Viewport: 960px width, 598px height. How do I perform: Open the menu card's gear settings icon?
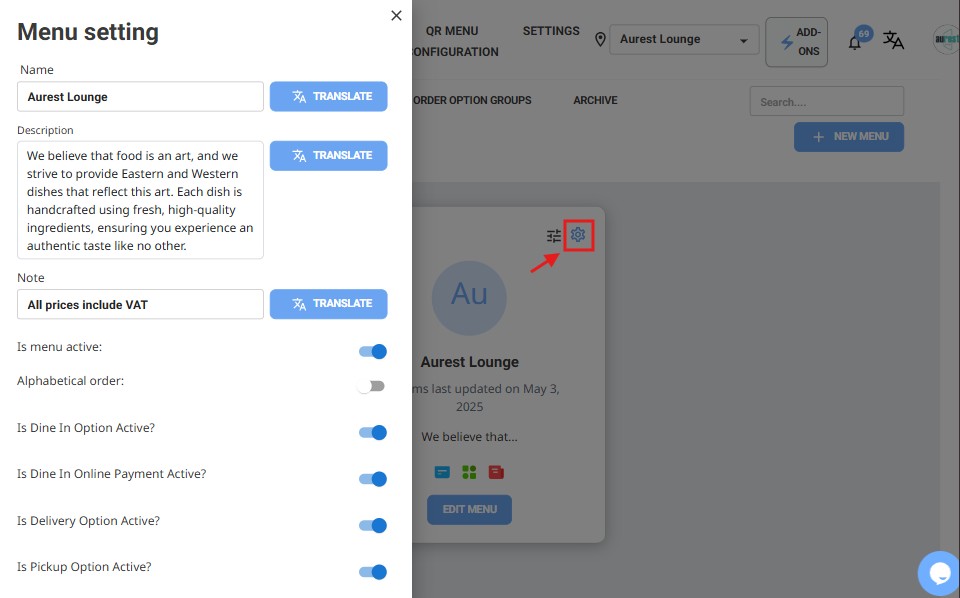tap(578, 235)
